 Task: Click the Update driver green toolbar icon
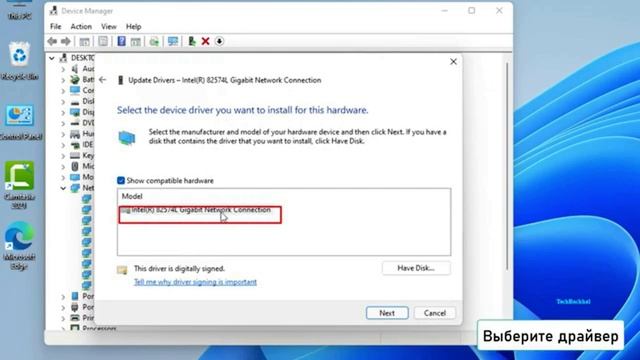pyautogui.click(x=191, y=41)
